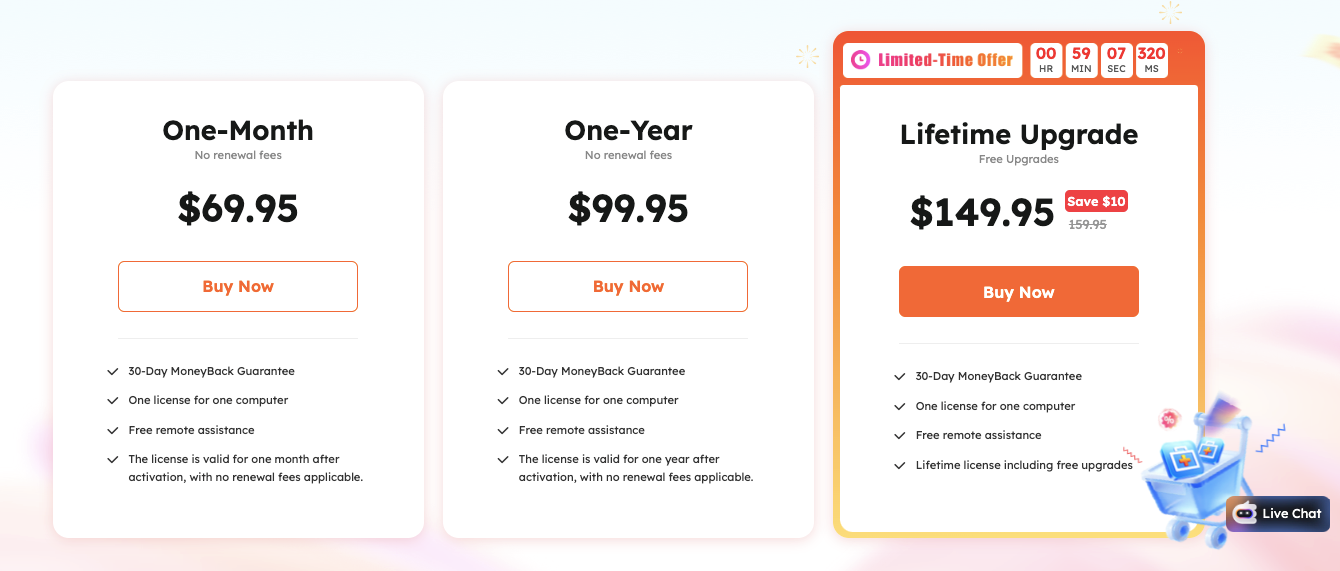This screenshot has width=1340, height=571.
Task: Buy the Lifetime Upgrade plan
Action: (x=1019, y=292)
